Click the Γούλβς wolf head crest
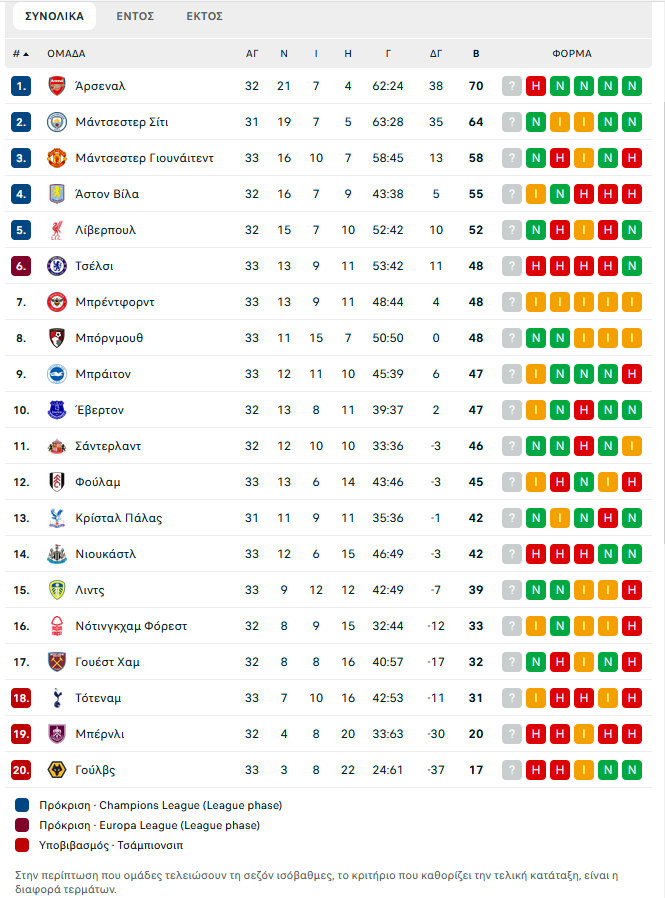Image resolution: width=665 pixels, height=898 pixels. pyautogui.click(x=55, y=770)
